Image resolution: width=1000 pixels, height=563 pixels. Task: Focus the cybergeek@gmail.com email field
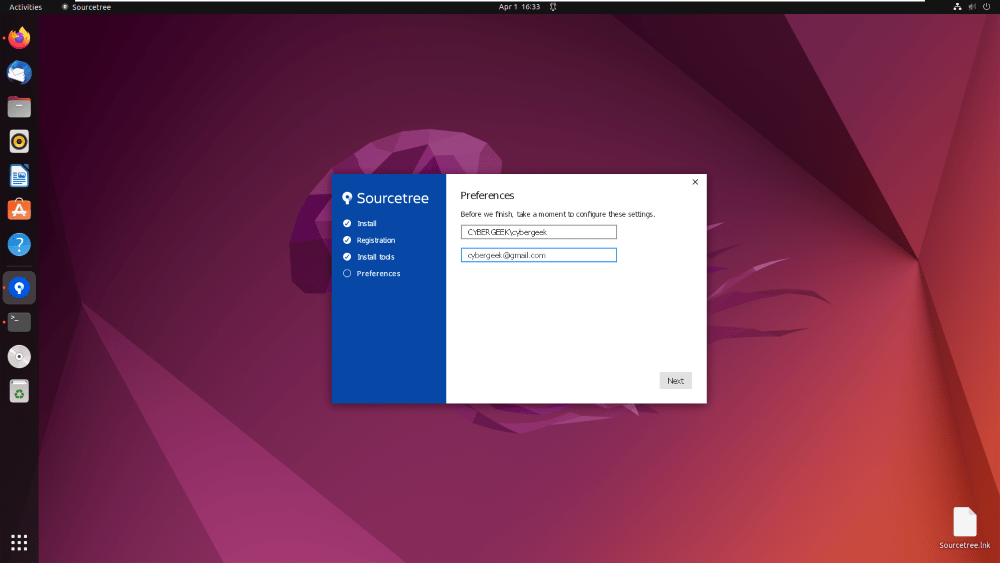tap(539, 255)
